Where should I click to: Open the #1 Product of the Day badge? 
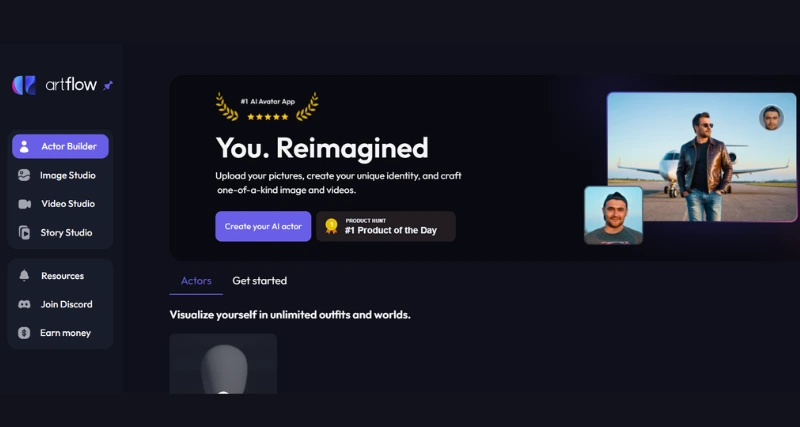point(386,227)
